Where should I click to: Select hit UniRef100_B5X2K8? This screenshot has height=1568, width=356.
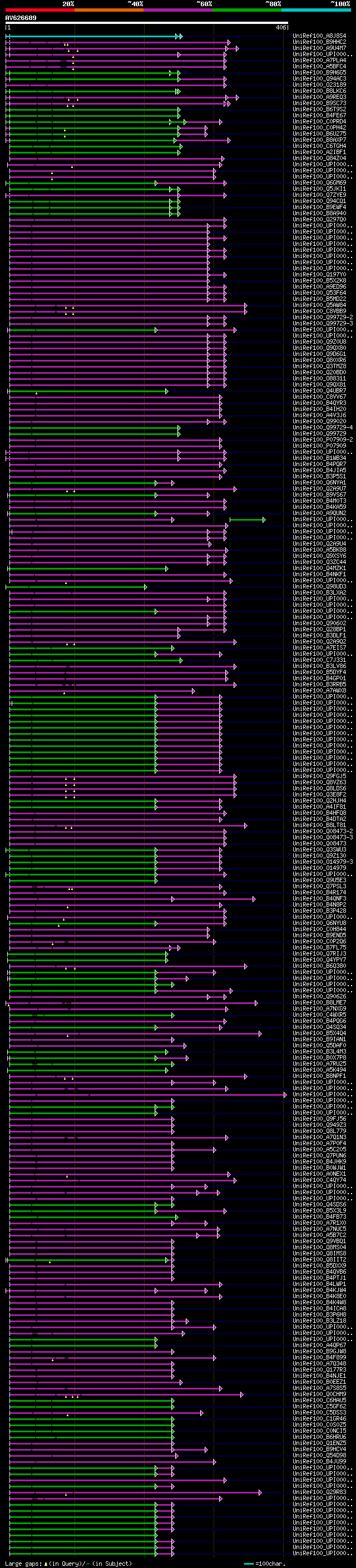click(x=319, y=280)
